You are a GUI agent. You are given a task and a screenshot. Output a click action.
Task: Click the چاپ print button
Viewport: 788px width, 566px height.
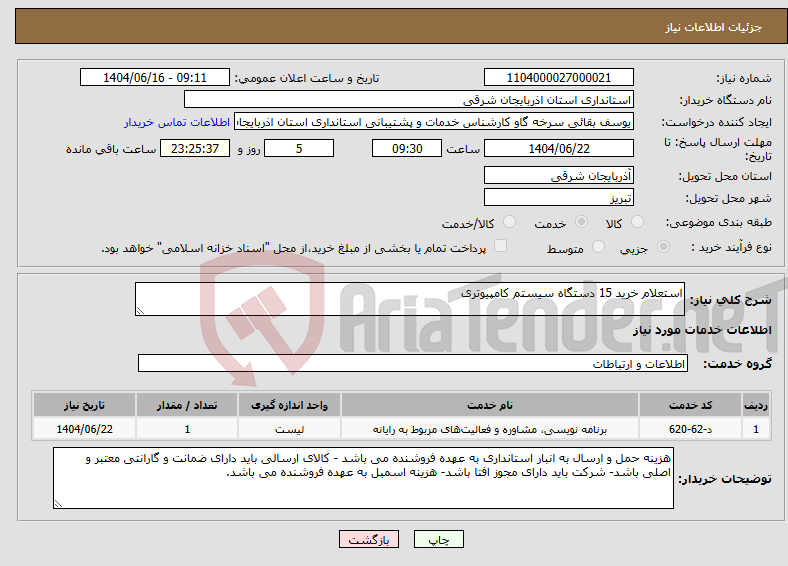(x=439, y=539)
